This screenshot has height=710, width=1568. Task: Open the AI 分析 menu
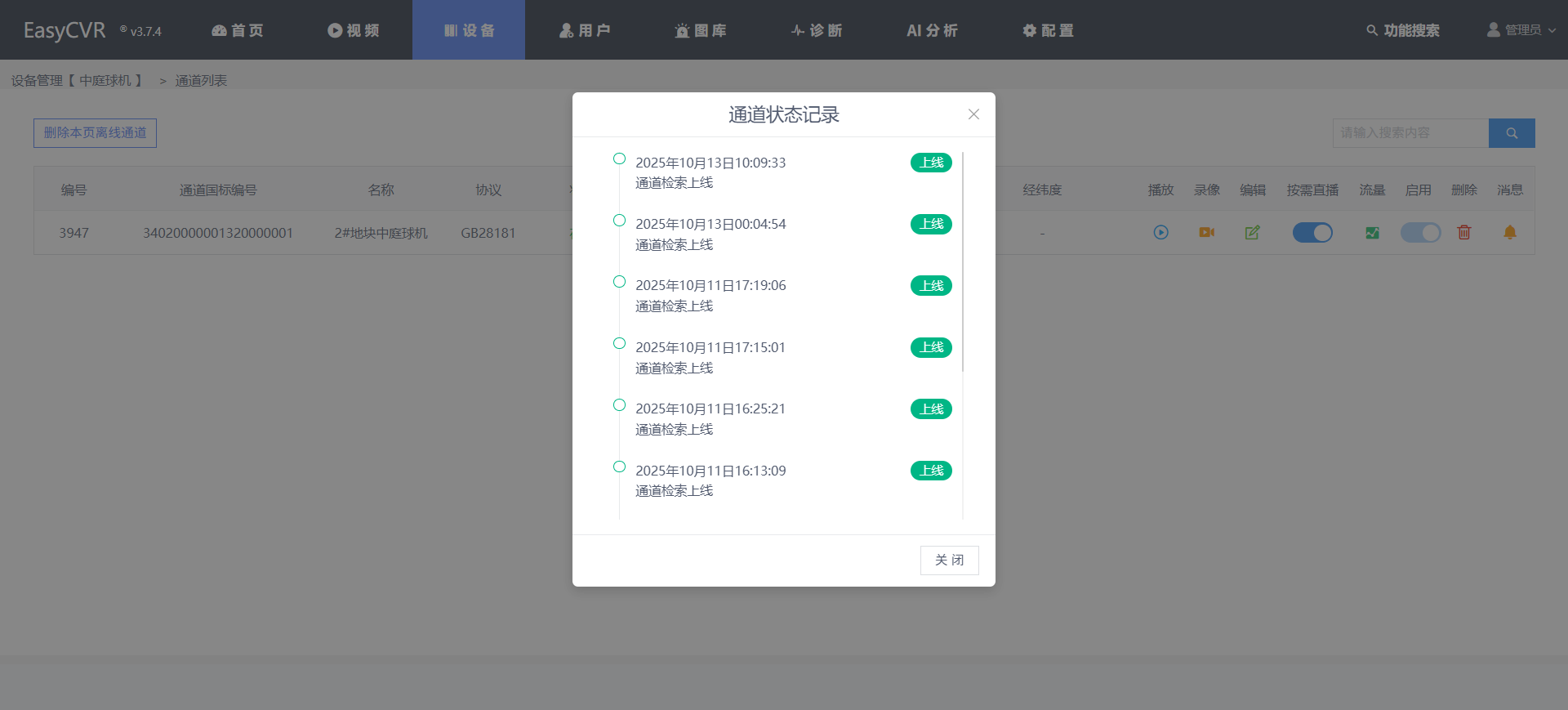click(932, 30)
